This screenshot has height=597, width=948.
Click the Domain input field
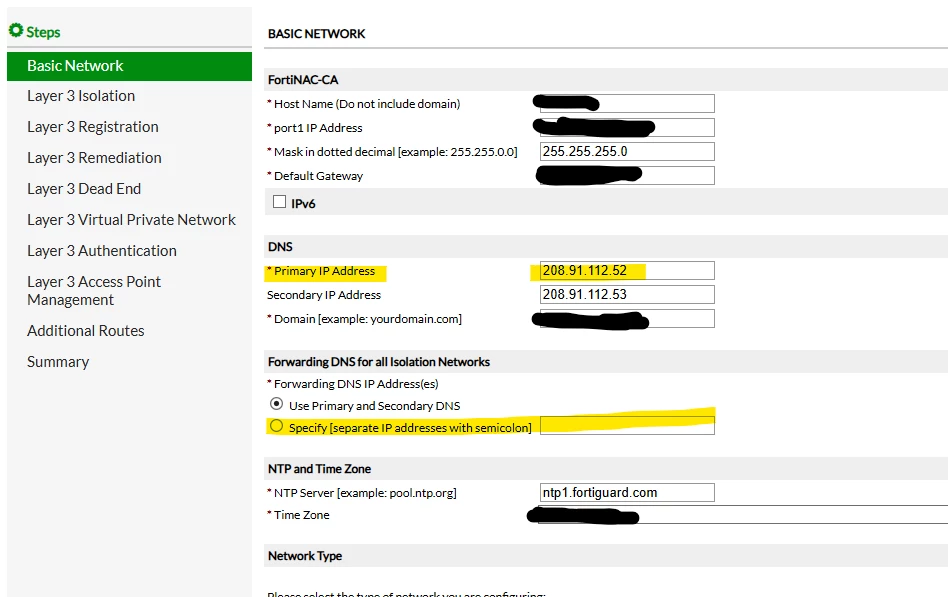pyautogui.click(x=627, y=319)
